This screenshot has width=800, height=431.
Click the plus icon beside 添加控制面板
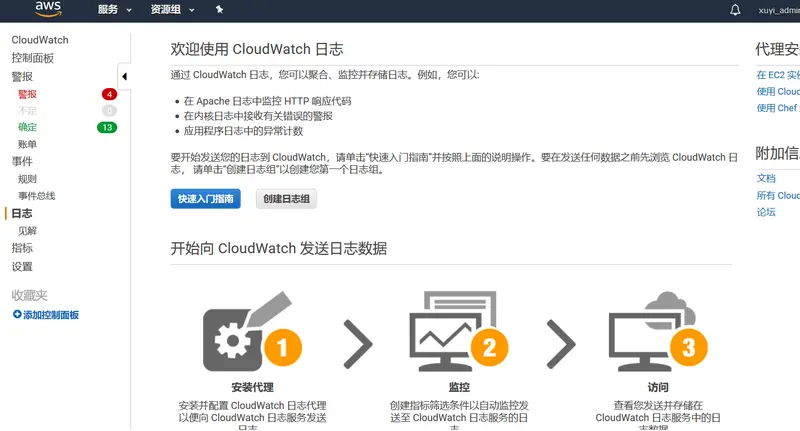point(17,314)
